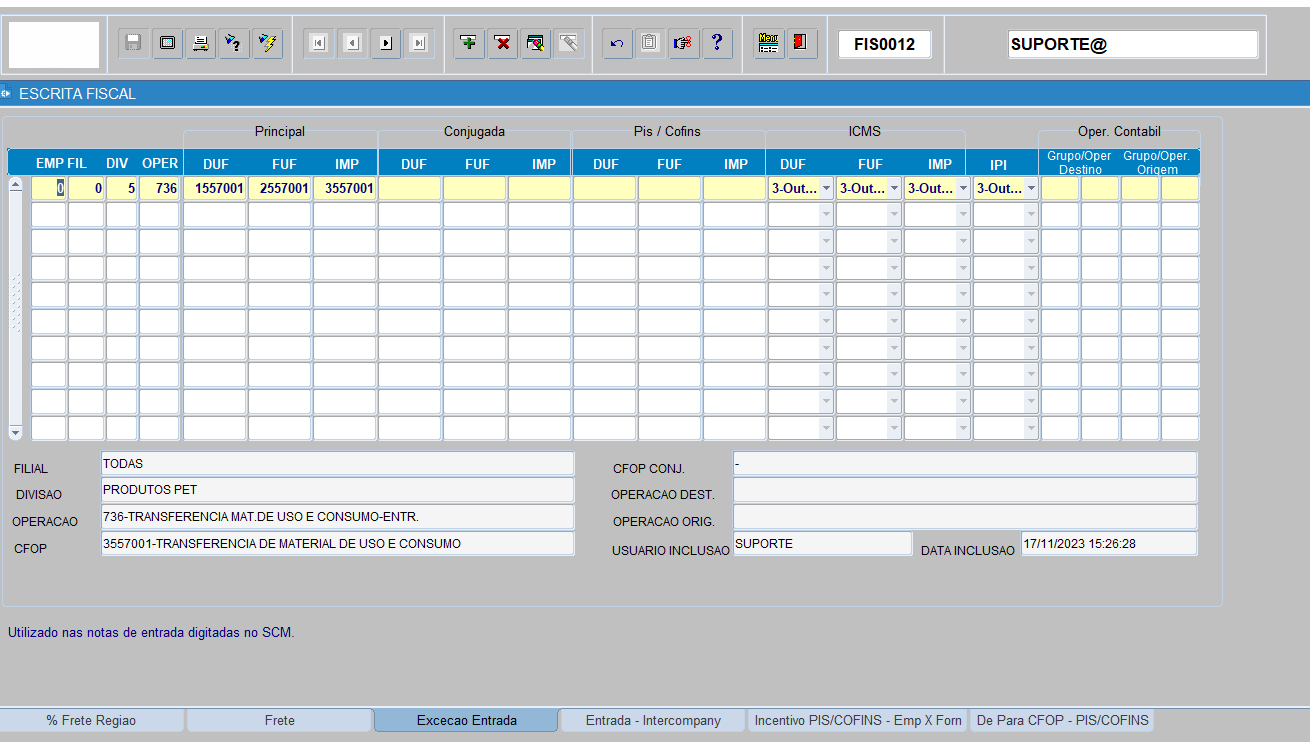Click the empty OPERACAO ORIG. field
Image resolution: width=1310 pixels, height=742 pixels.
965,517
